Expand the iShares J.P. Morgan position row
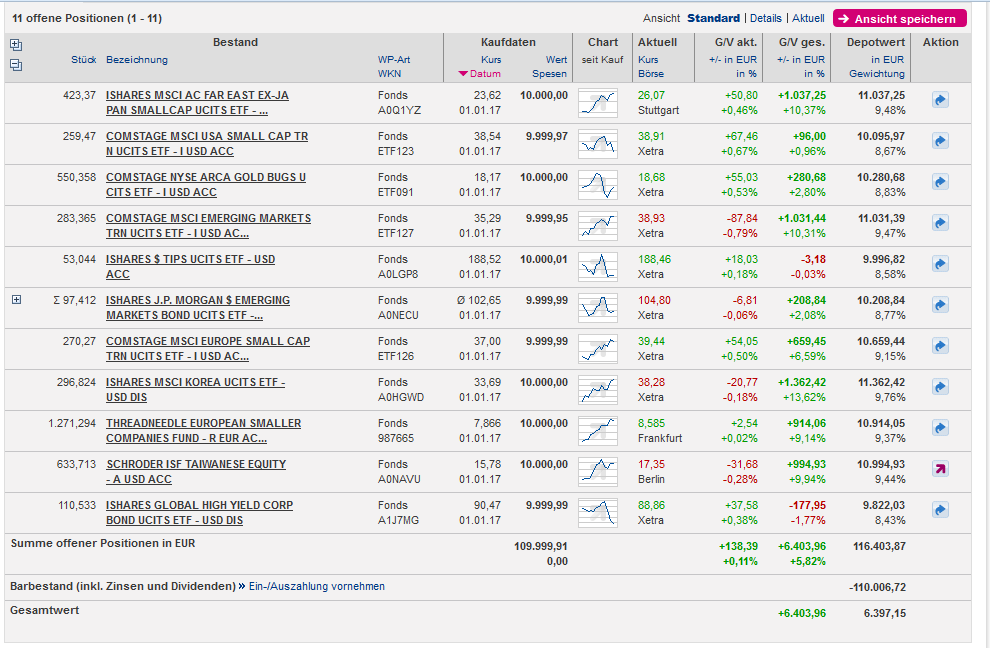Viewport: 990px width, 648px height. pos(16,300)
